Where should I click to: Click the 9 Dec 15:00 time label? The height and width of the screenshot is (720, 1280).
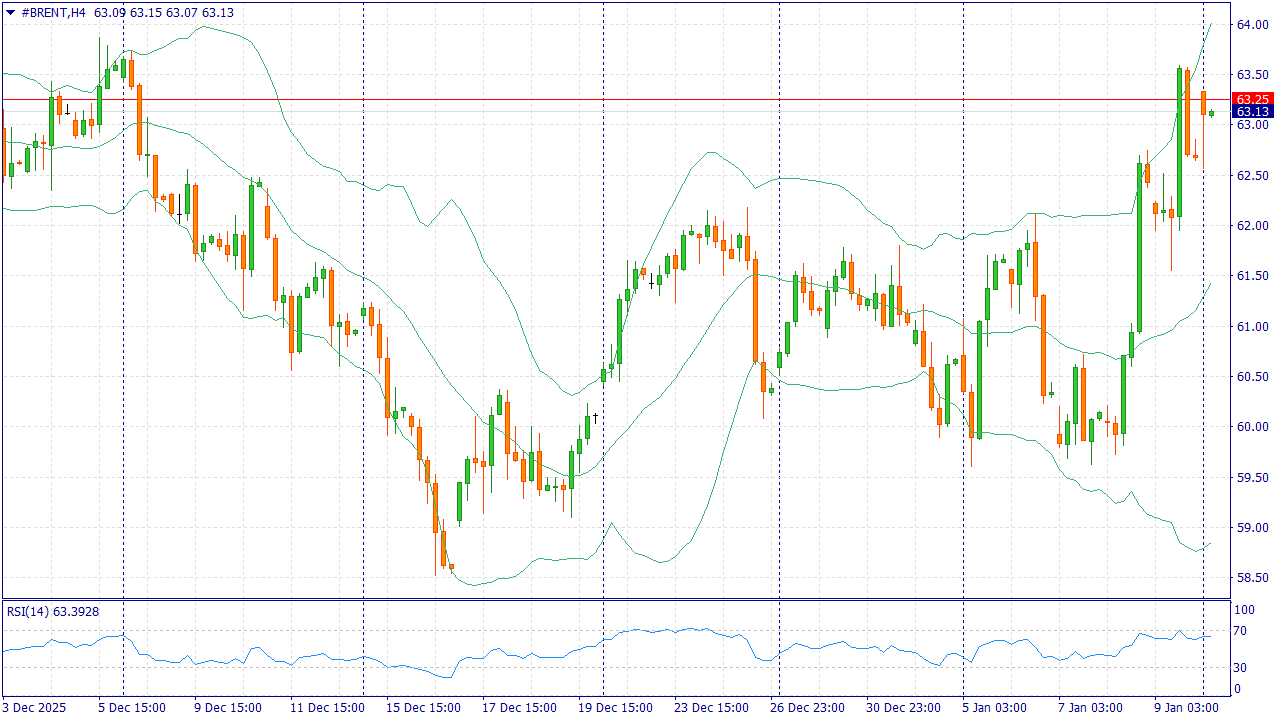[x=227, y=708]
